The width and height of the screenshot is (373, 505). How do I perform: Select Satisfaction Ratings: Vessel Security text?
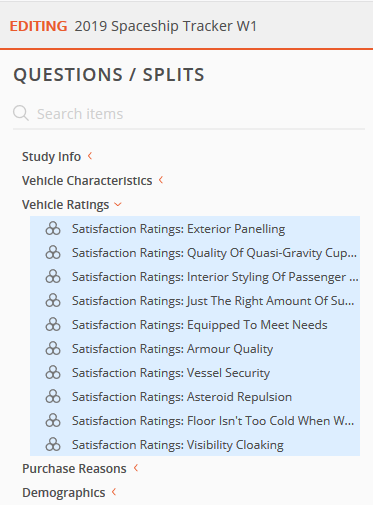171,373
